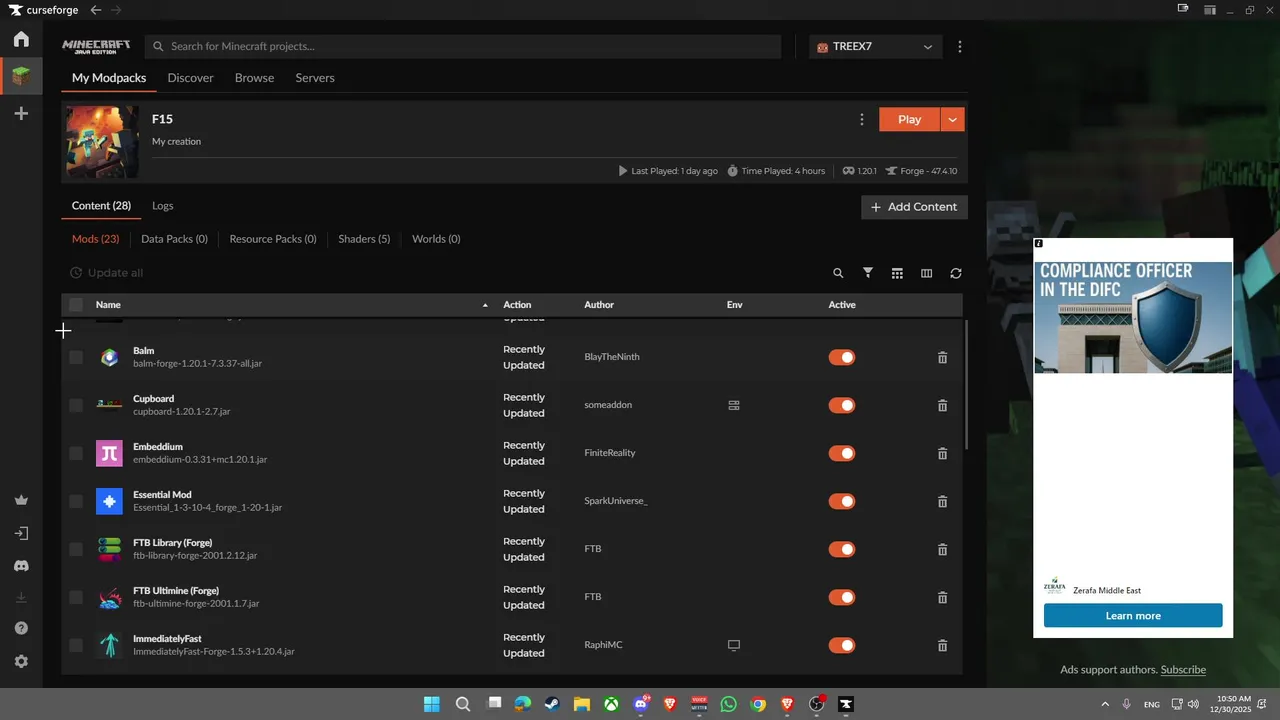Refresh the mod list with refresh icon

[956, 273]
